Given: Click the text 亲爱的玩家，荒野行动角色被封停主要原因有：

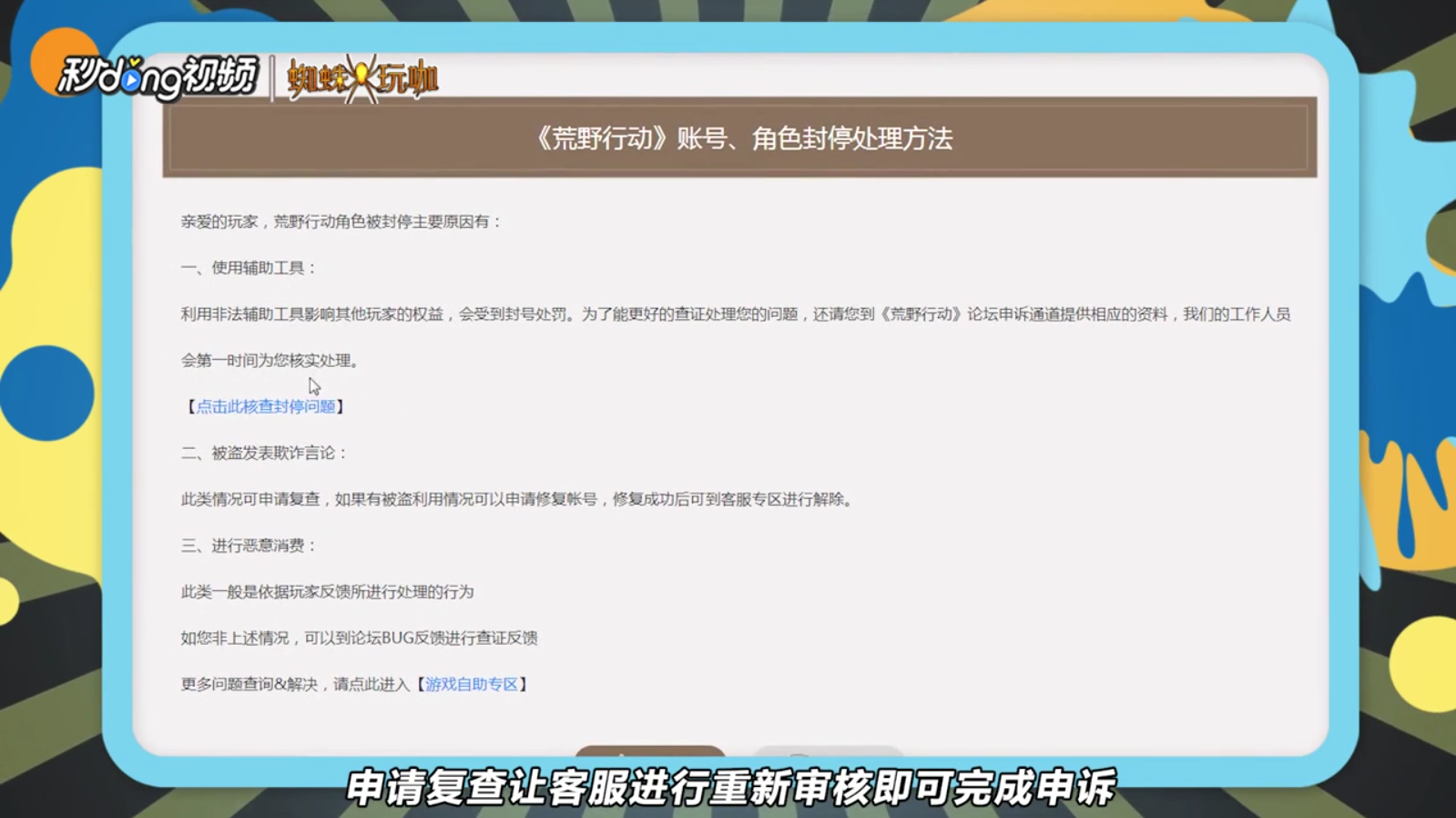Looking at the screenshot, I should point(341,221).
